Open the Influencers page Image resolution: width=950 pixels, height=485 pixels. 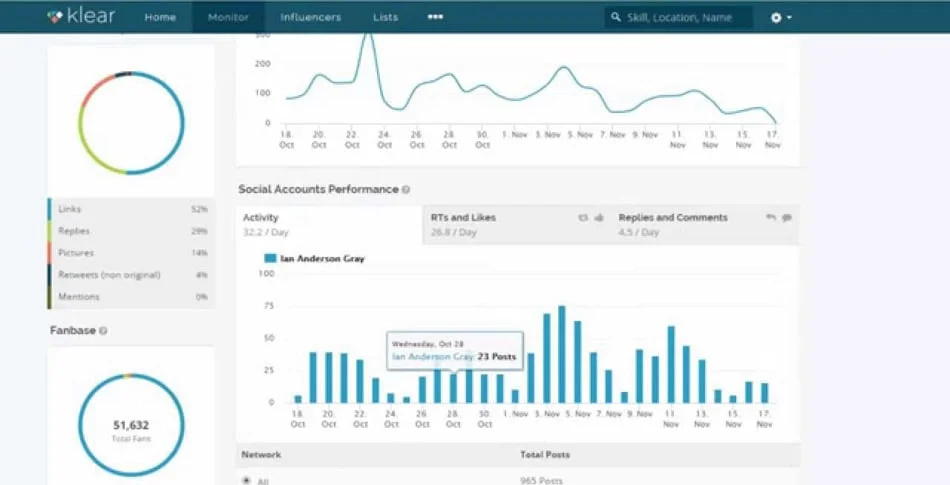[310, 17]
